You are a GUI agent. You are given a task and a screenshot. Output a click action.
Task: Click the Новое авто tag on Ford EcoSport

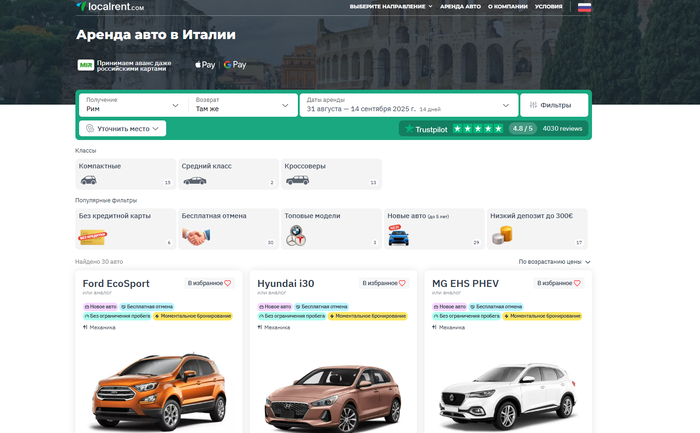[x=100, y=307]
